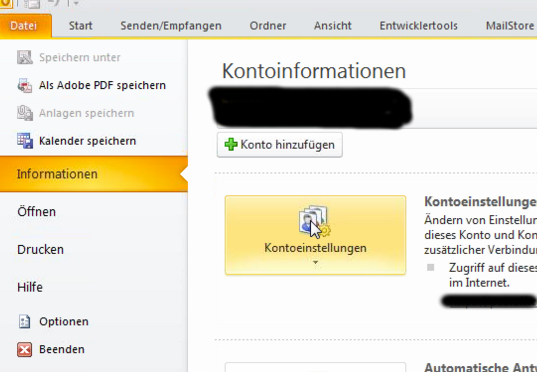537x372 pixels.
Task: Expand the Kontoeinstellungen dropdown arrow
Action: pos(315,262)
